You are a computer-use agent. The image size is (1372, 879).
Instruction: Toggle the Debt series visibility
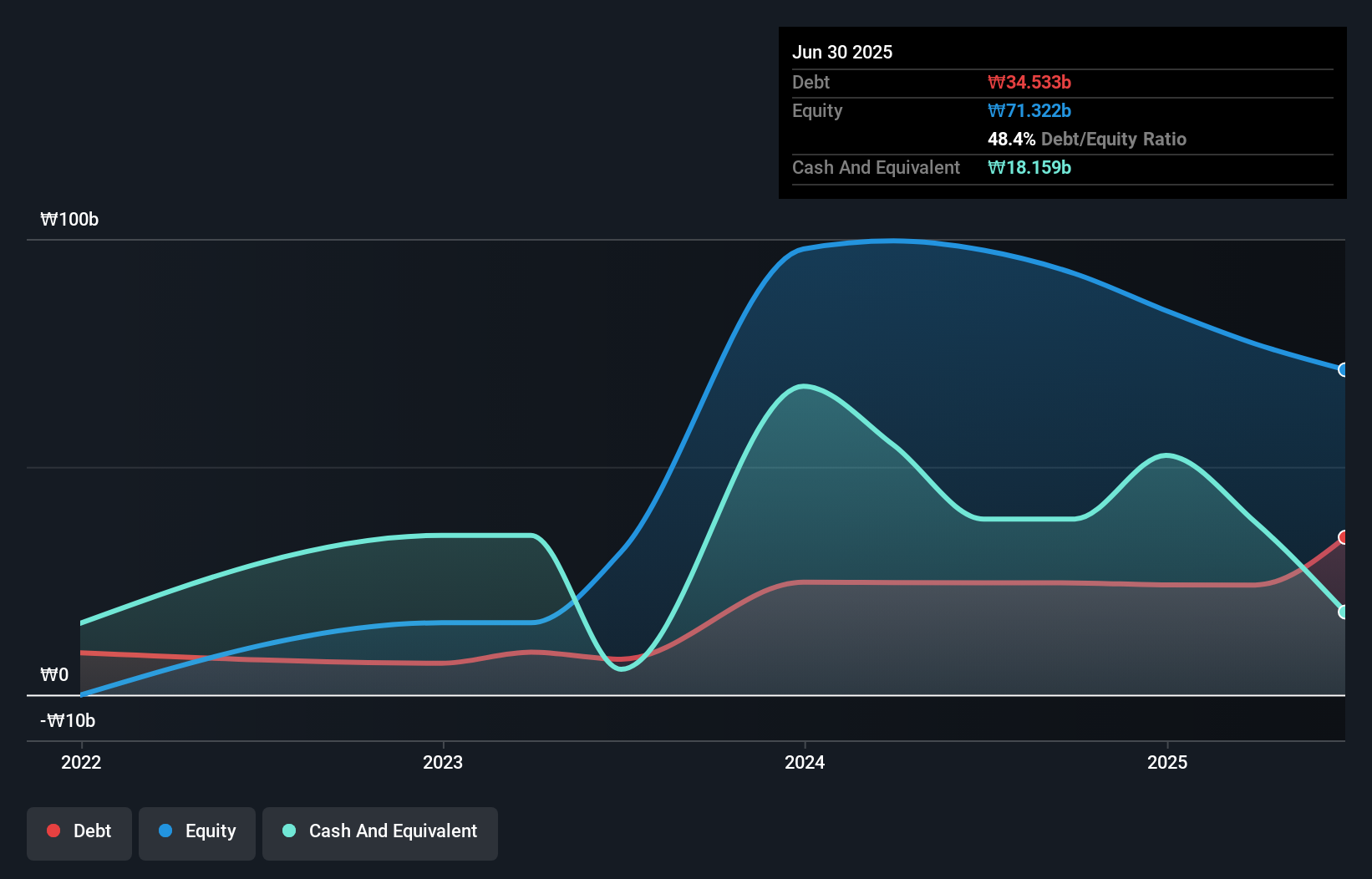point(79,832)
